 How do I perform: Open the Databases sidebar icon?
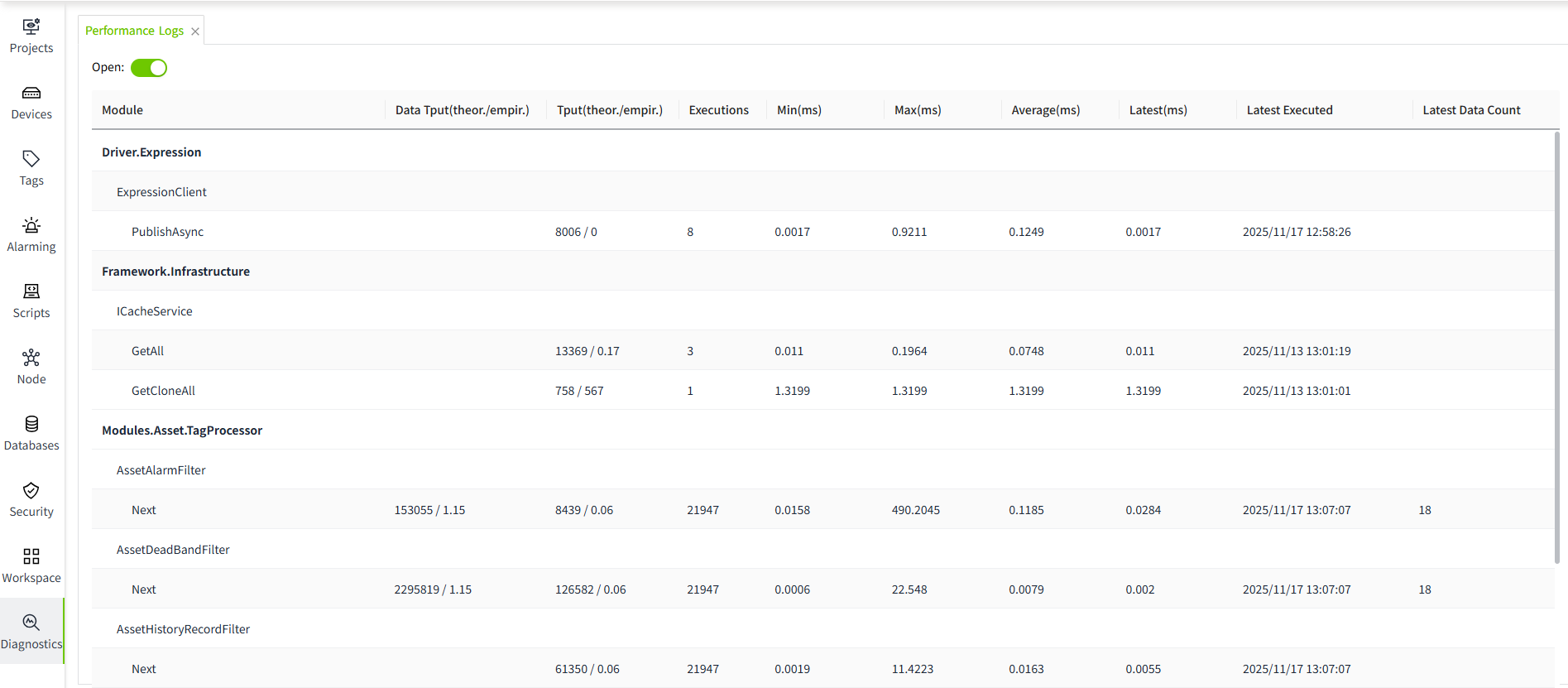pyautogui.click(x=31, y=424)
